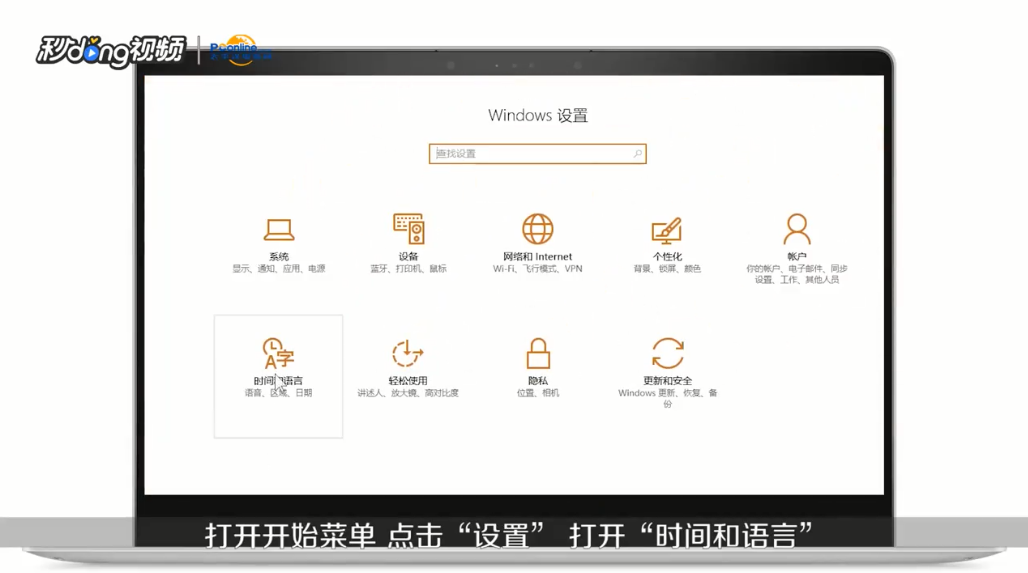Click Windows 更新、恢复、备份 description
Viewport: 1028px width, 573px height.
click(x=667, y=398)
